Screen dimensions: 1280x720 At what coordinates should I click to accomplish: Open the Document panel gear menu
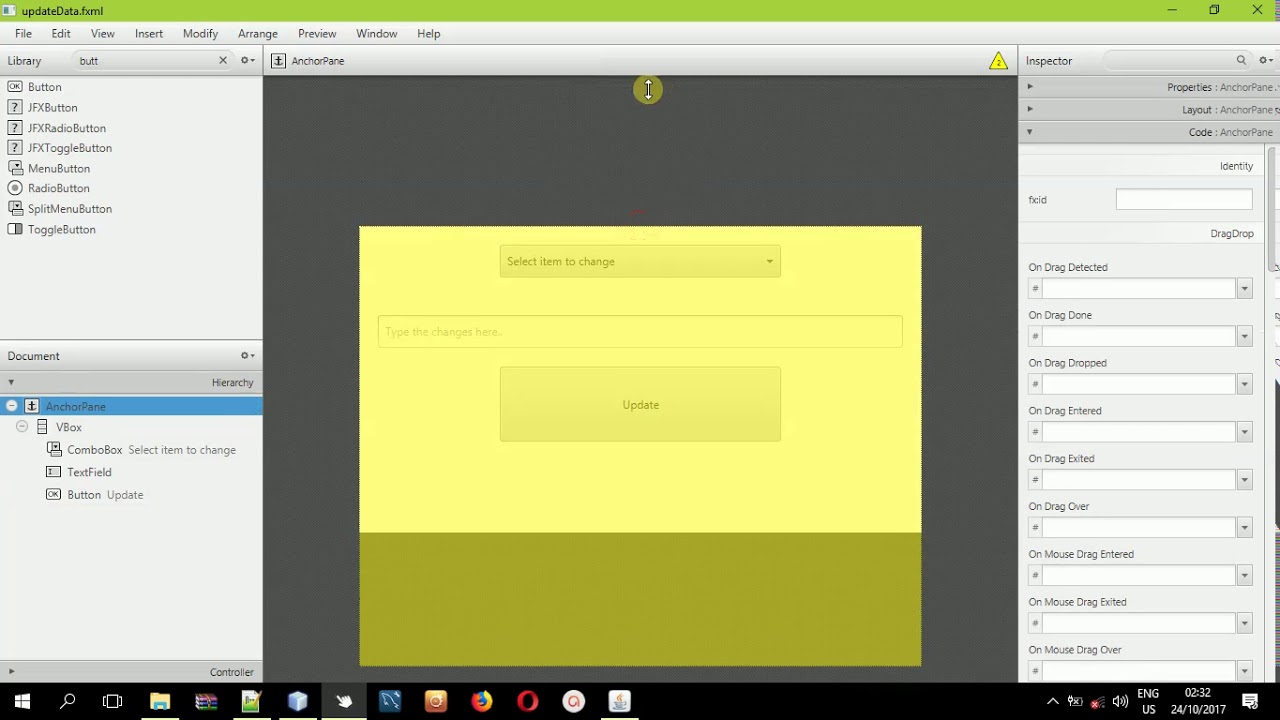(247, 355)
